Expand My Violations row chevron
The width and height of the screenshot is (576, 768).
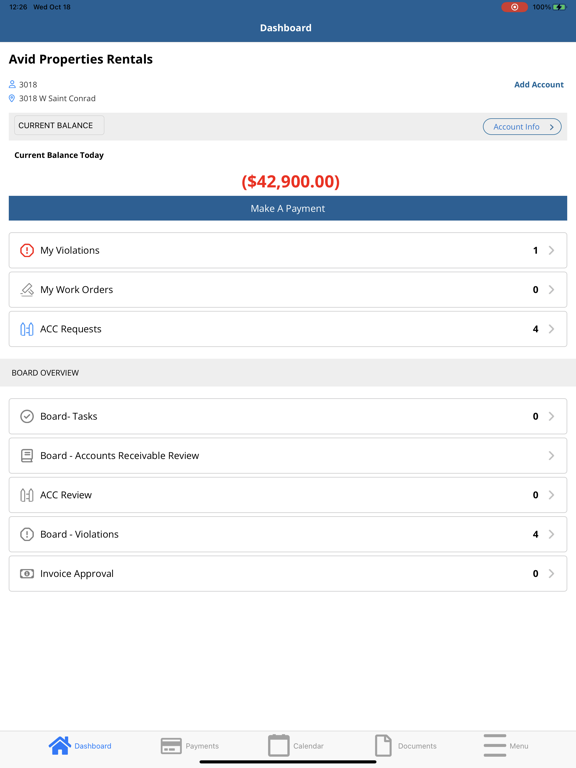[552, 250]
